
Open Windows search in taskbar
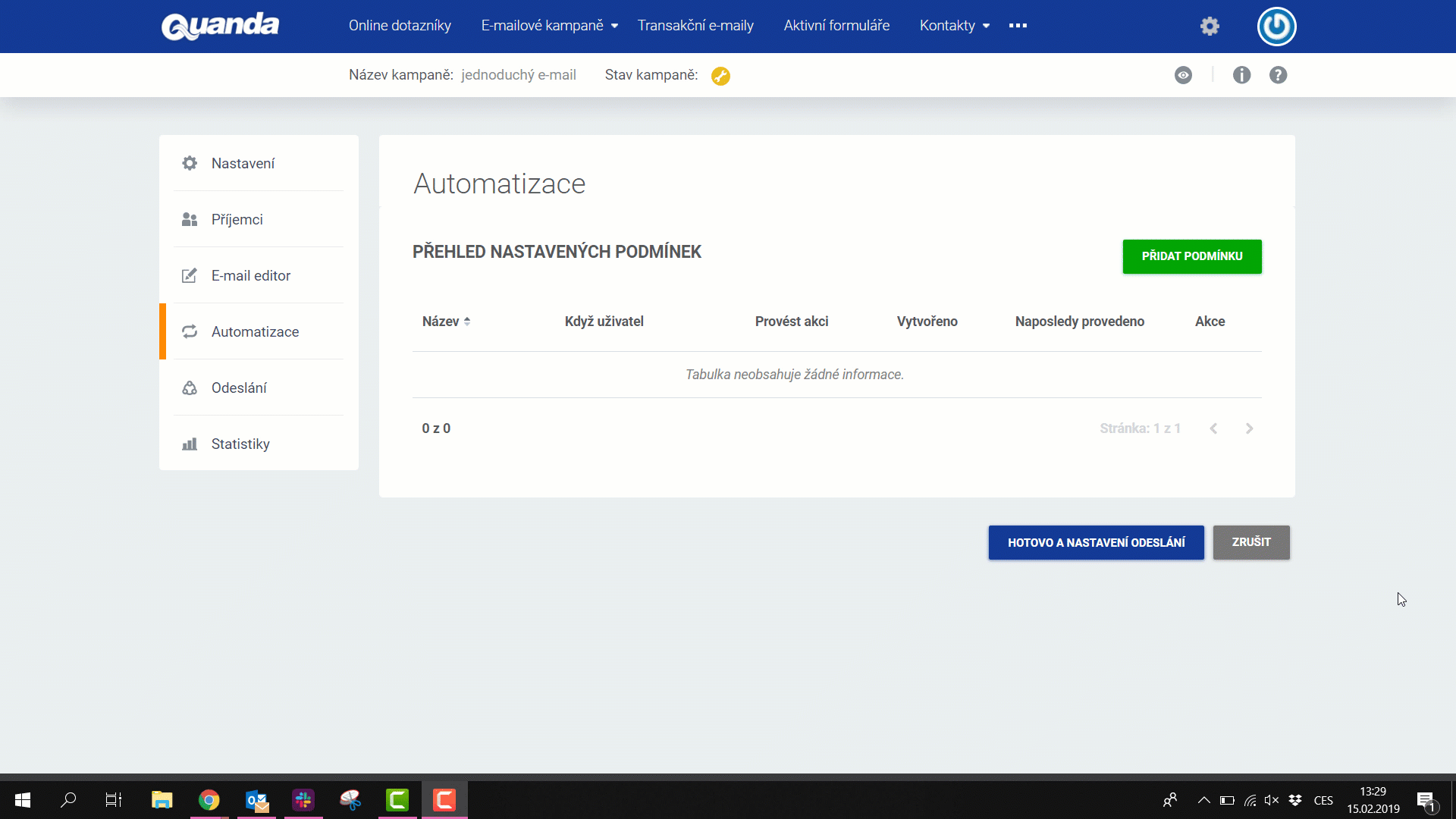pos(68,800)
